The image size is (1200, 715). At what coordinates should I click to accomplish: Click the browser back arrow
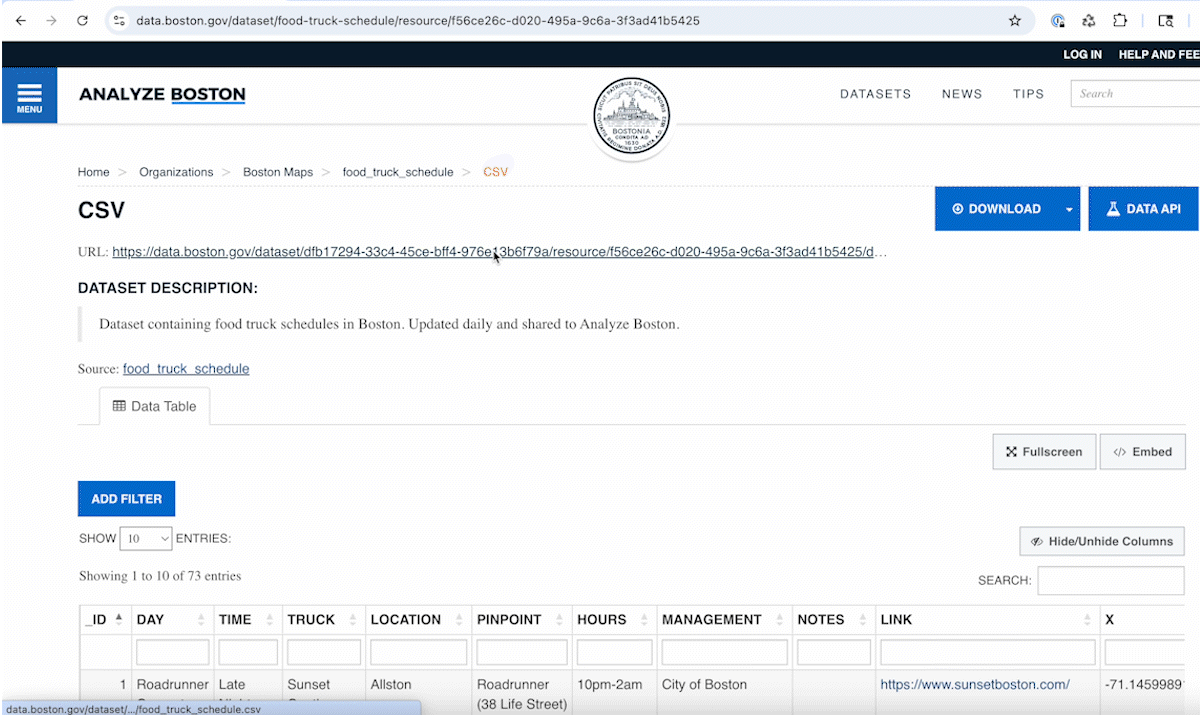click(x=21, y=20)
